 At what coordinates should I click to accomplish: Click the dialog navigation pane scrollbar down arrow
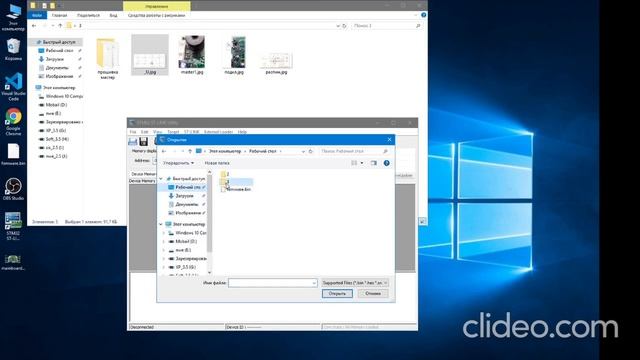coord(210,272)
